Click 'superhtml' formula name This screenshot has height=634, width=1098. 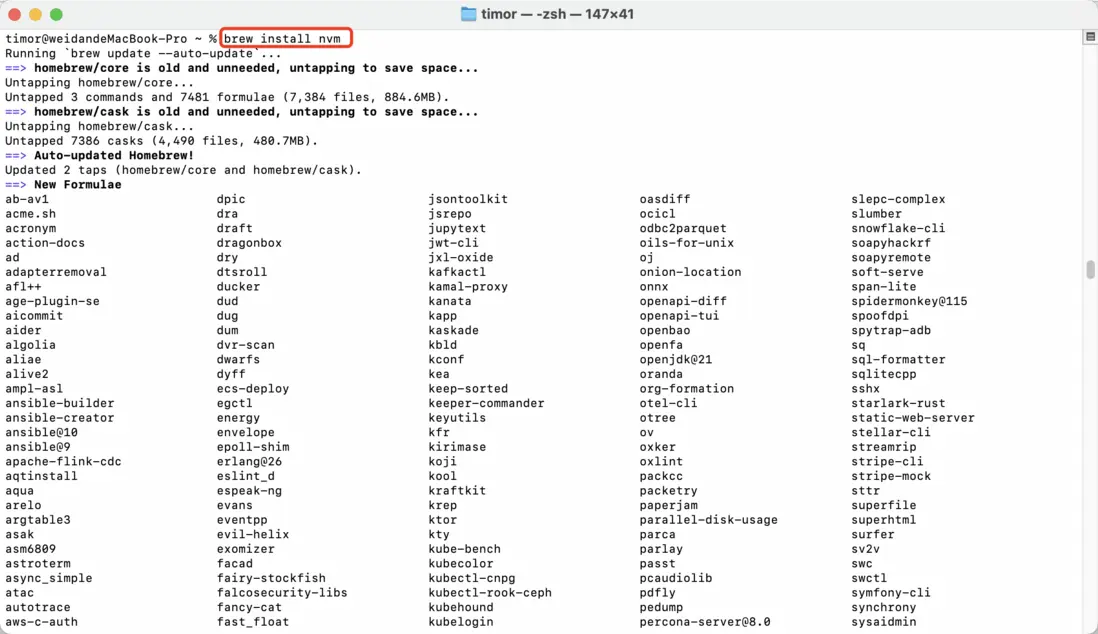(x=884, y=521)
